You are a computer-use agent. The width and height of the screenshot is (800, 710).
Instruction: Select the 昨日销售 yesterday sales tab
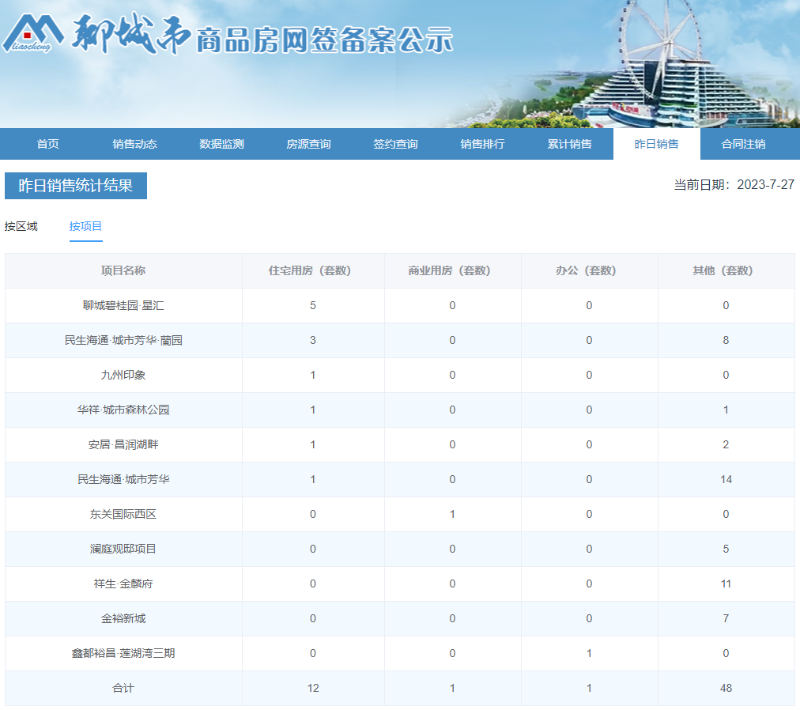click(x=657, y=143)
